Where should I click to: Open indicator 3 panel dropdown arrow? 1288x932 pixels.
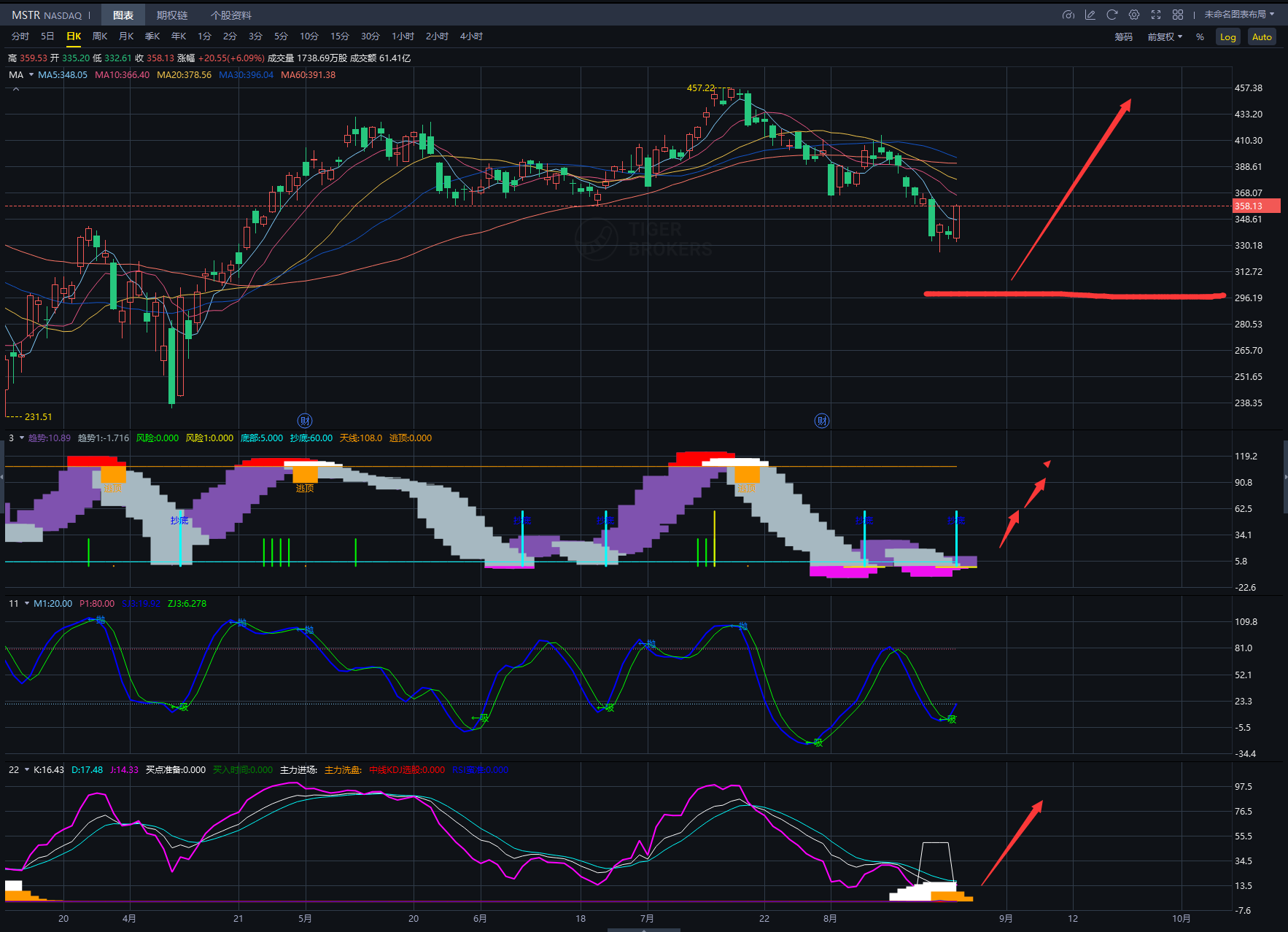[22, 438]
